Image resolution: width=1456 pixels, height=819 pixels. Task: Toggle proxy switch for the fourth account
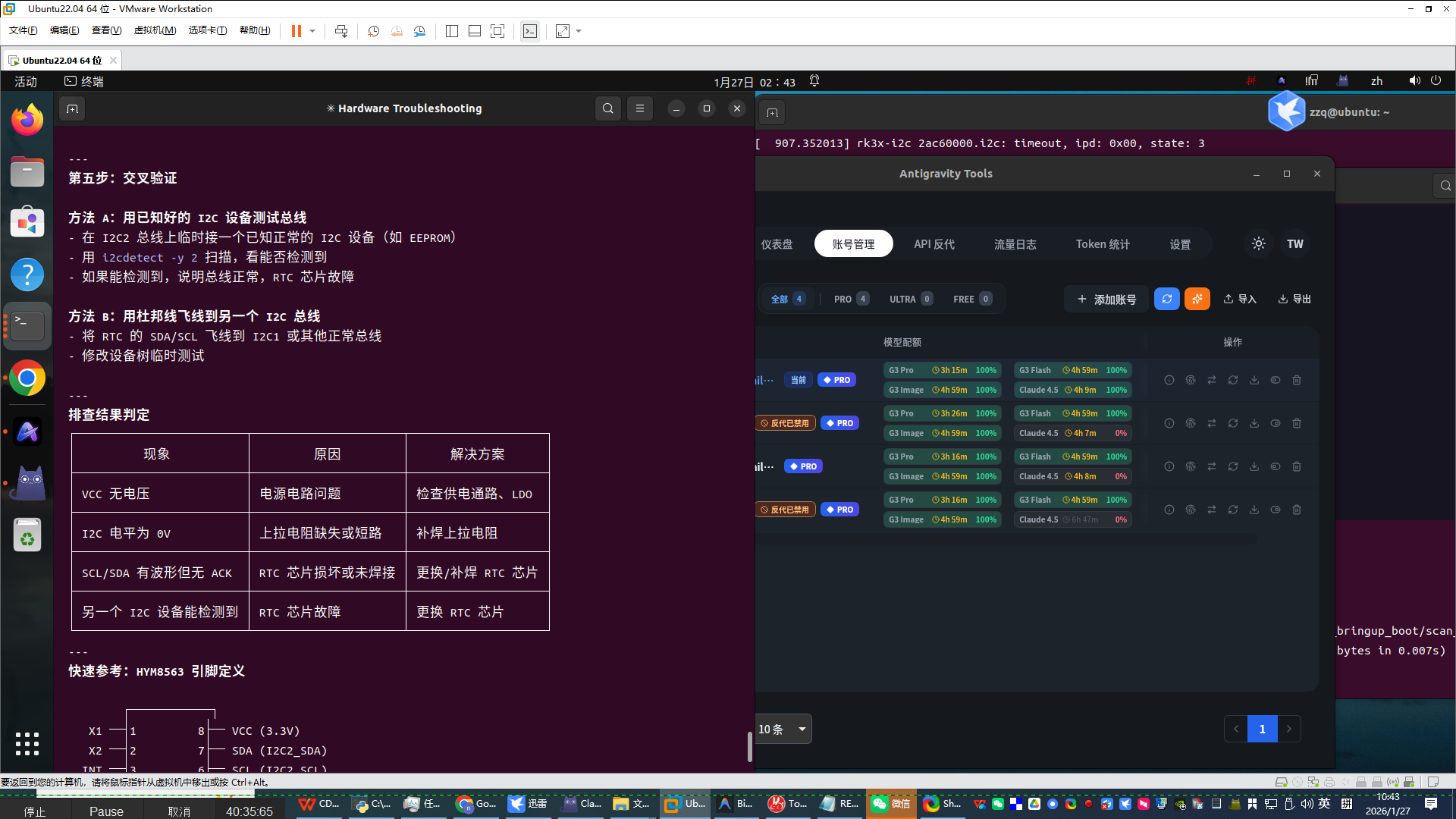[x=1276, y=510]
